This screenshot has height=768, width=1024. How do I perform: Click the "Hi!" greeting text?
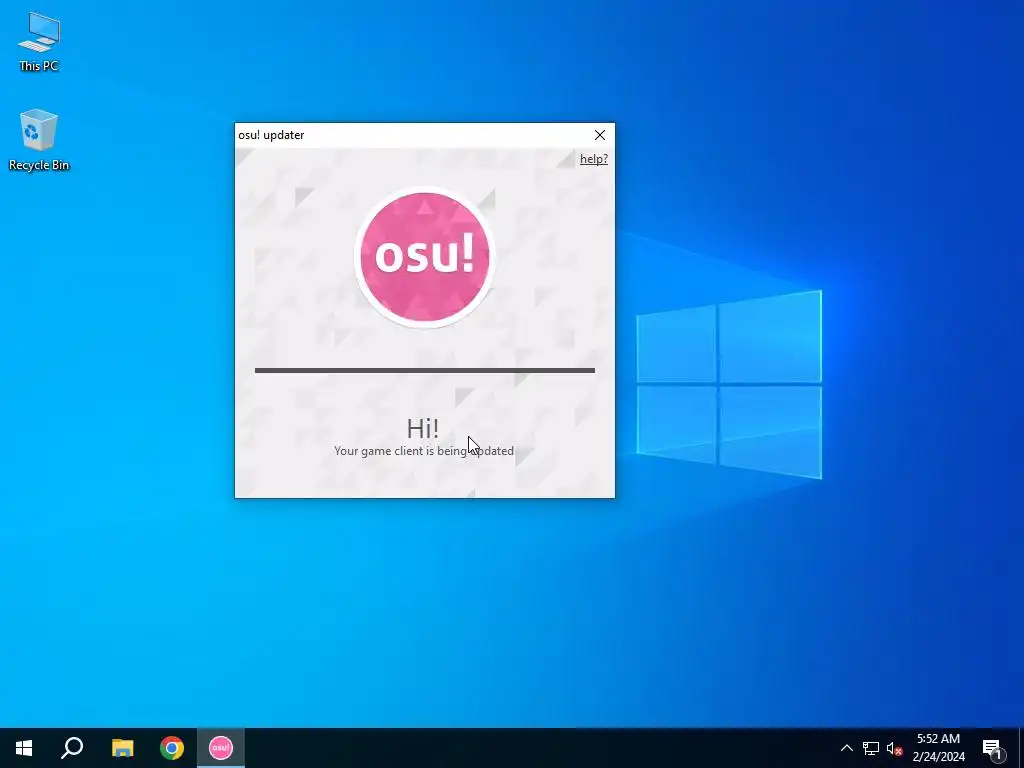(423, 428)
